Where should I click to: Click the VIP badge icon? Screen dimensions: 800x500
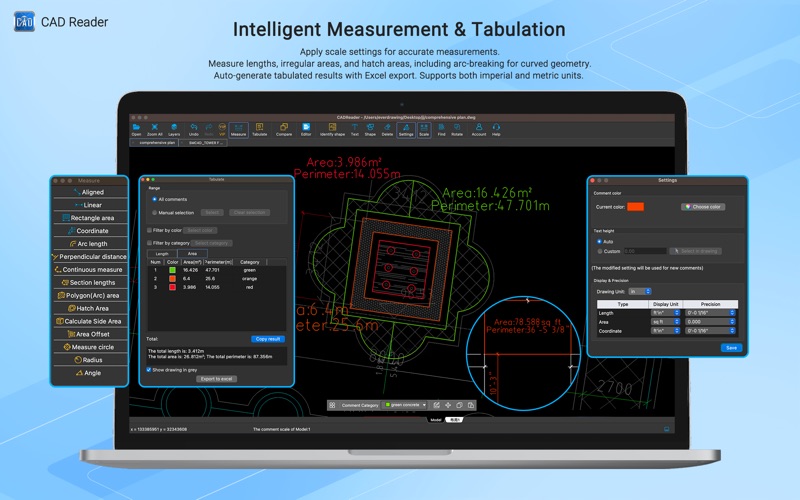coord(222,129)
